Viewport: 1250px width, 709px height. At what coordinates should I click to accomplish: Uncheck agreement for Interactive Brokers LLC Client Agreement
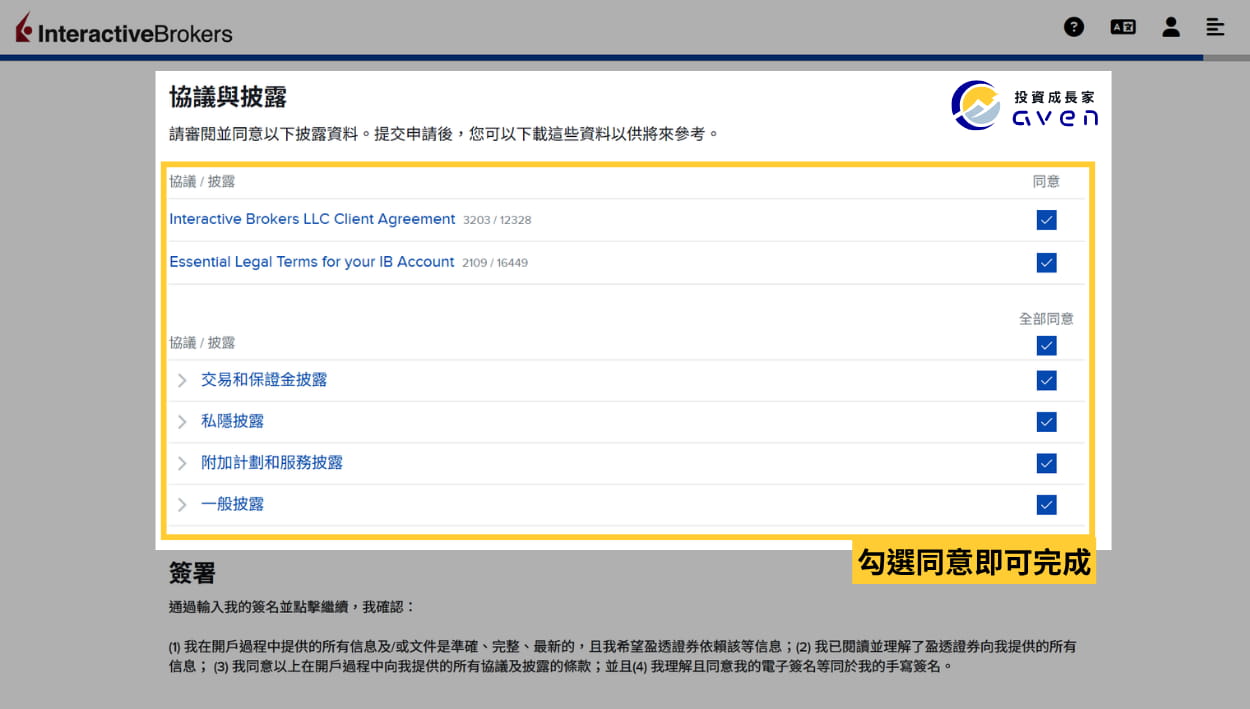[1046, 220]
